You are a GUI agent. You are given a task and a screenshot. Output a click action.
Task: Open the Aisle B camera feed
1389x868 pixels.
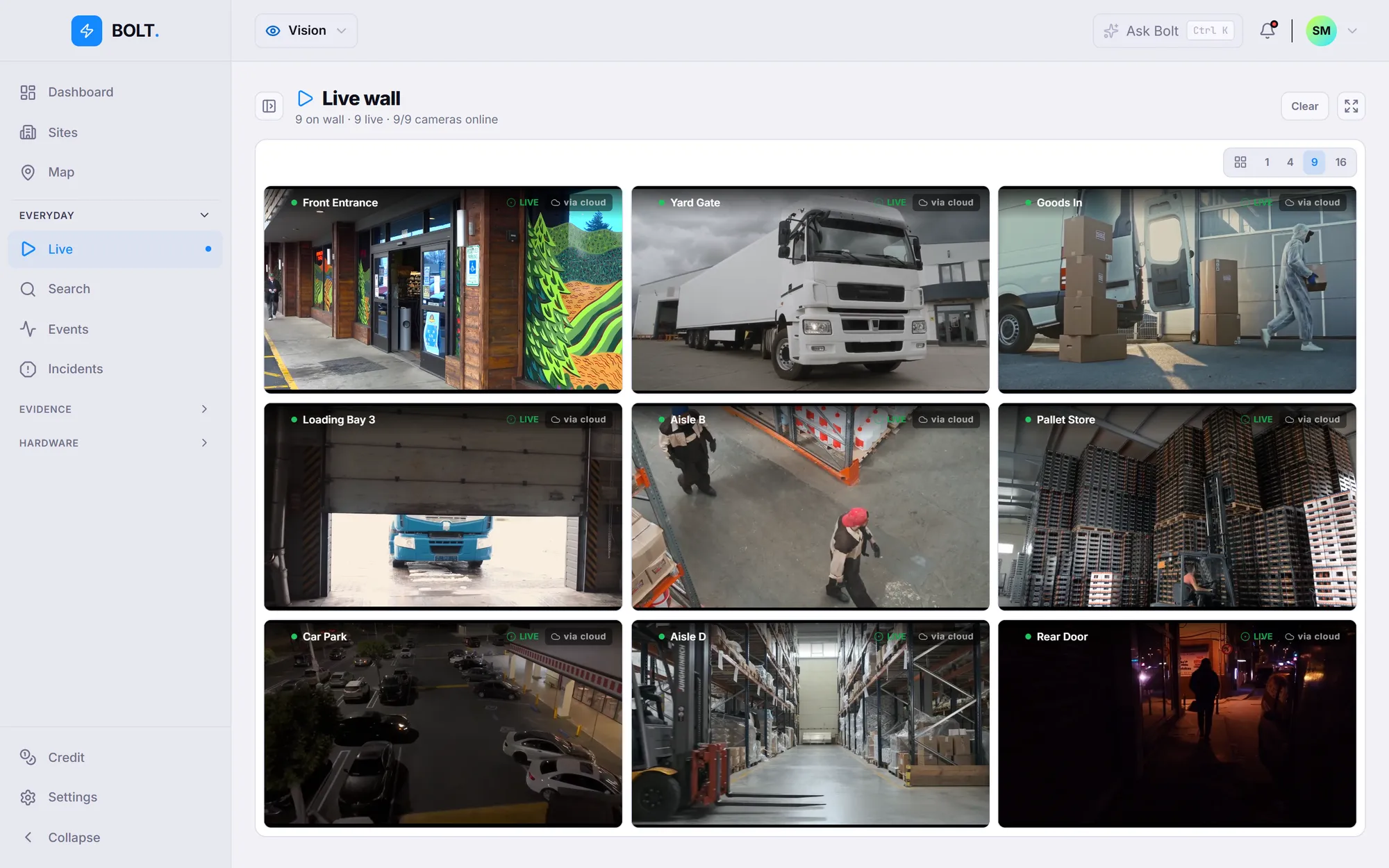[x=810, y=507]
